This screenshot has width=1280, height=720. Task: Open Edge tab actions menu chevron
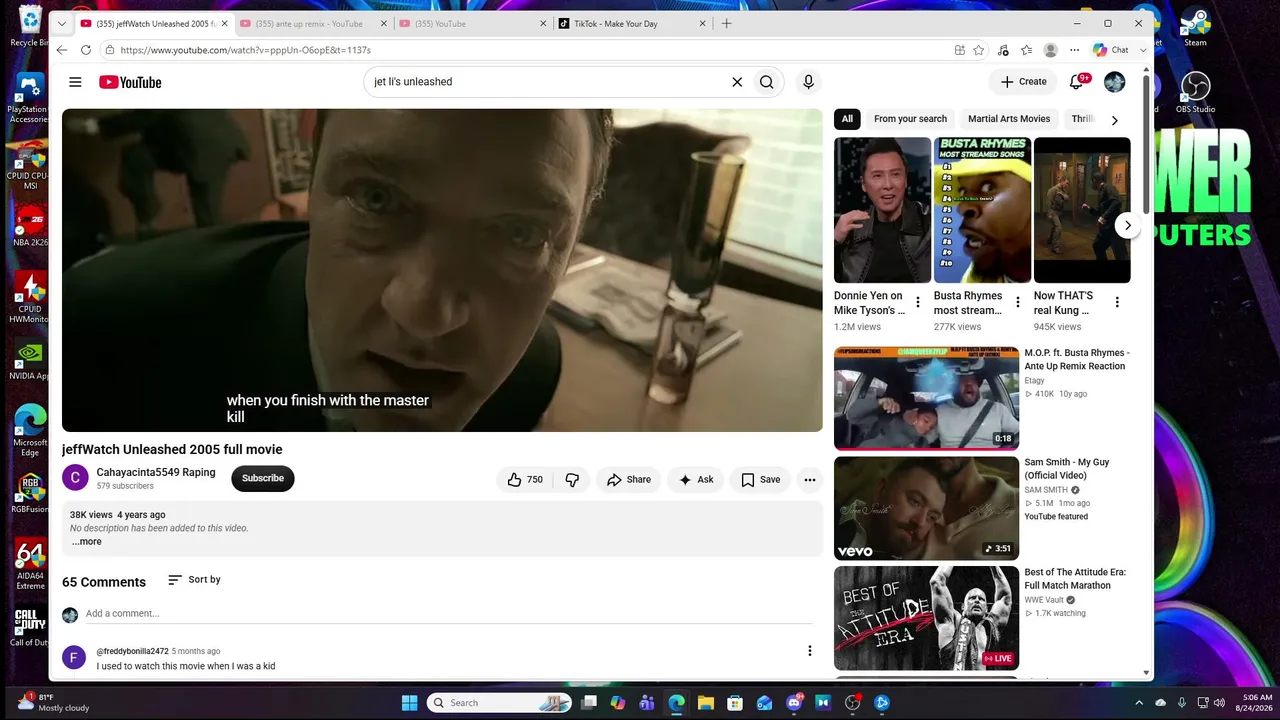61,23
